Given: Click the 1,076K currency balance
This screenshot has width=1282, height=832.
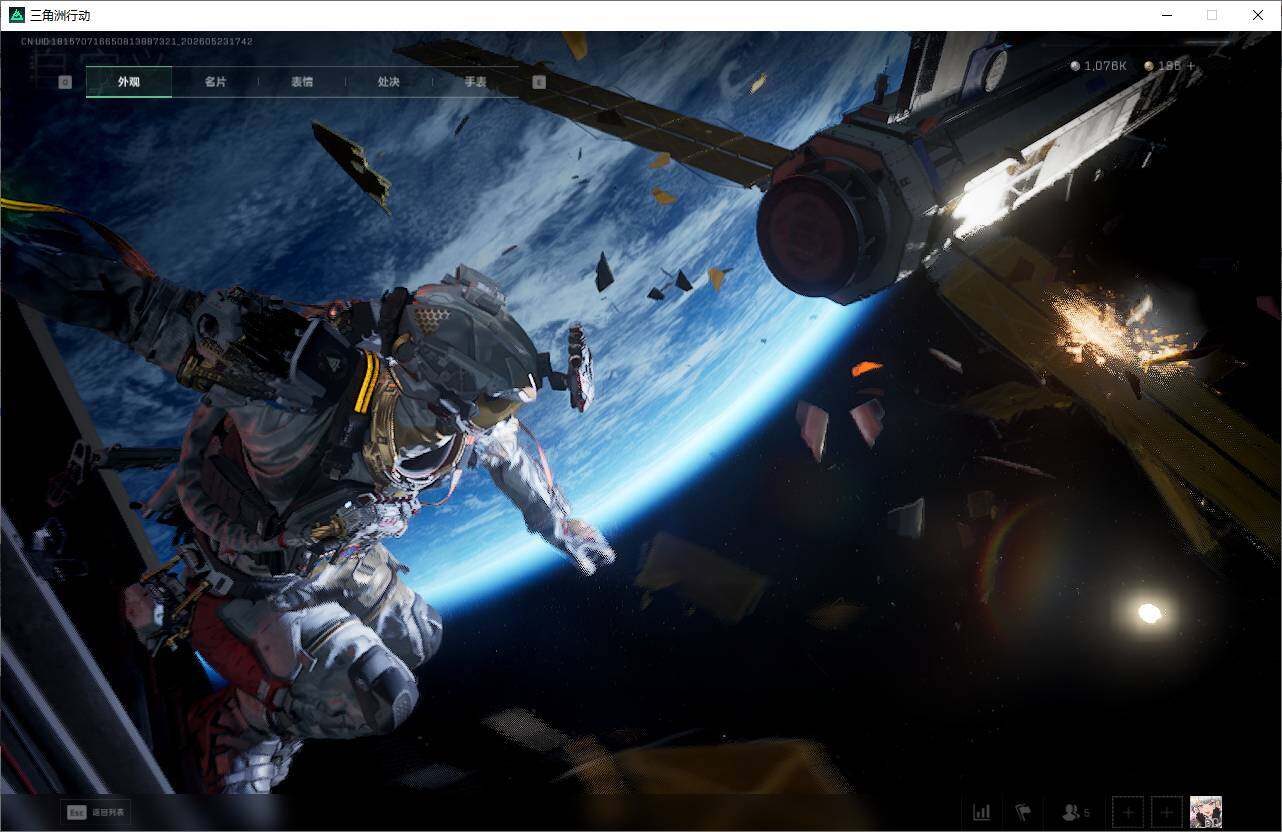Looking at the screenshot, I should [1099, 66].
